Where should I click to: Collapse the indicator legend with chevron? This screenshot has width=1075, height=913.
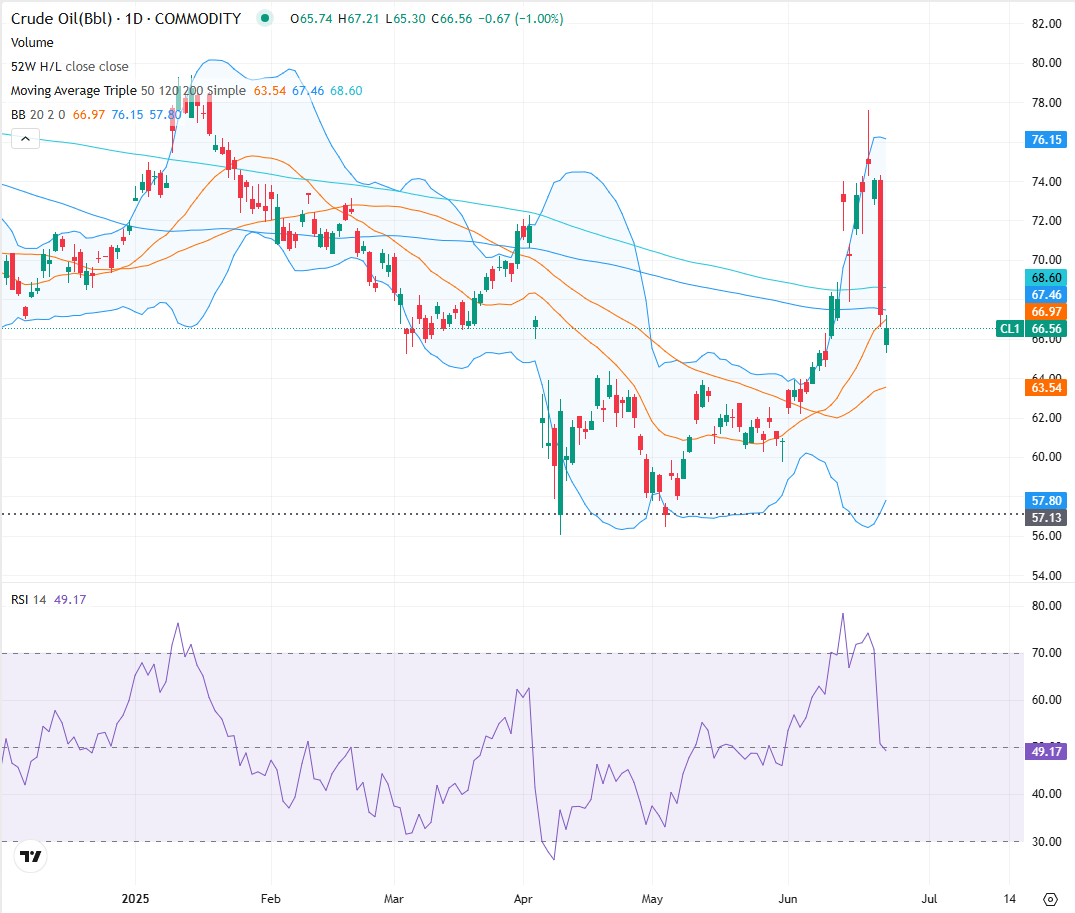tap(24, 140)
